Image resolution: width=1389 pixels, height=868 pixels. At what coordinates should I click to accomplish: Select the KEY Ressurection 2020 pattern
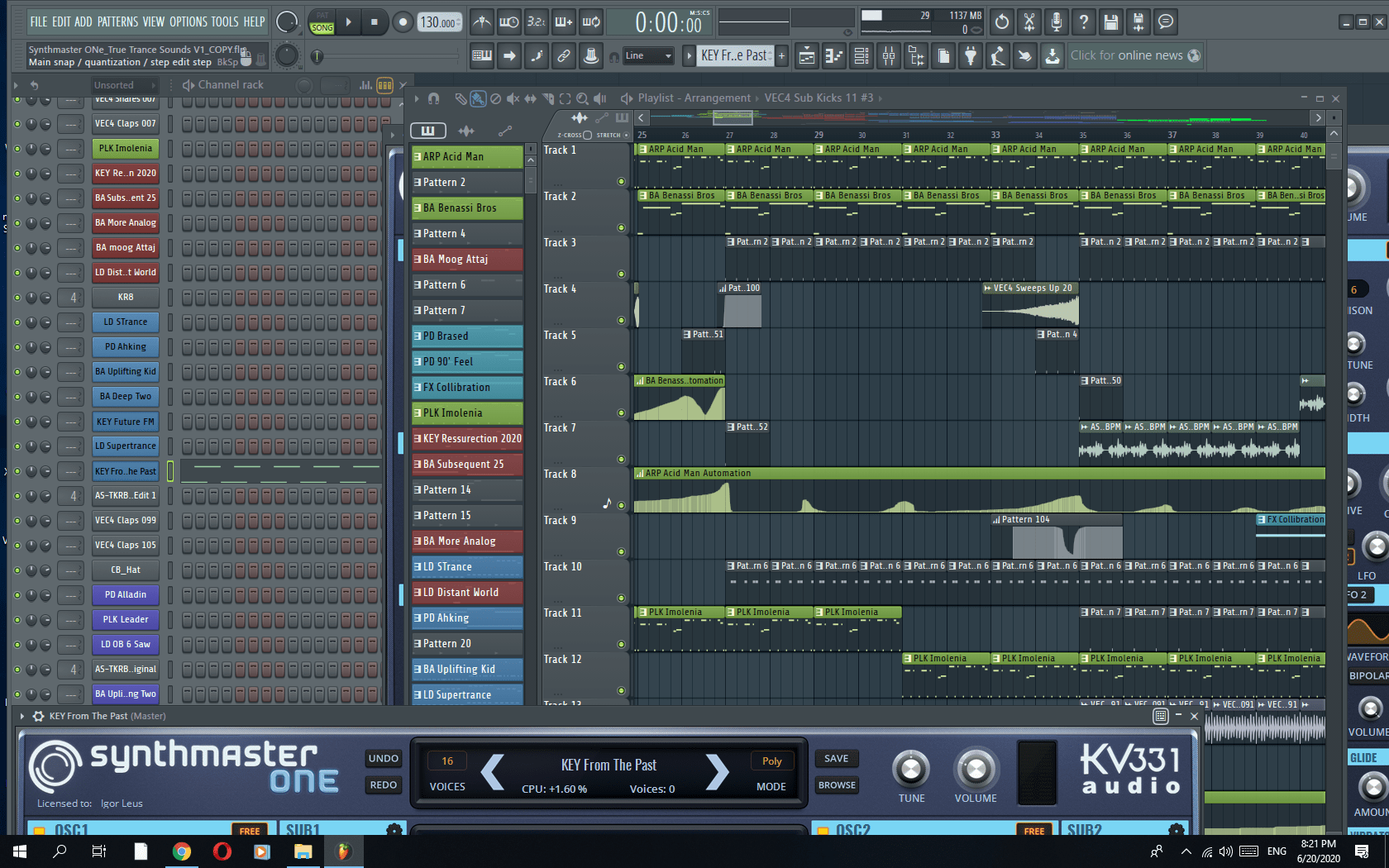467,439
